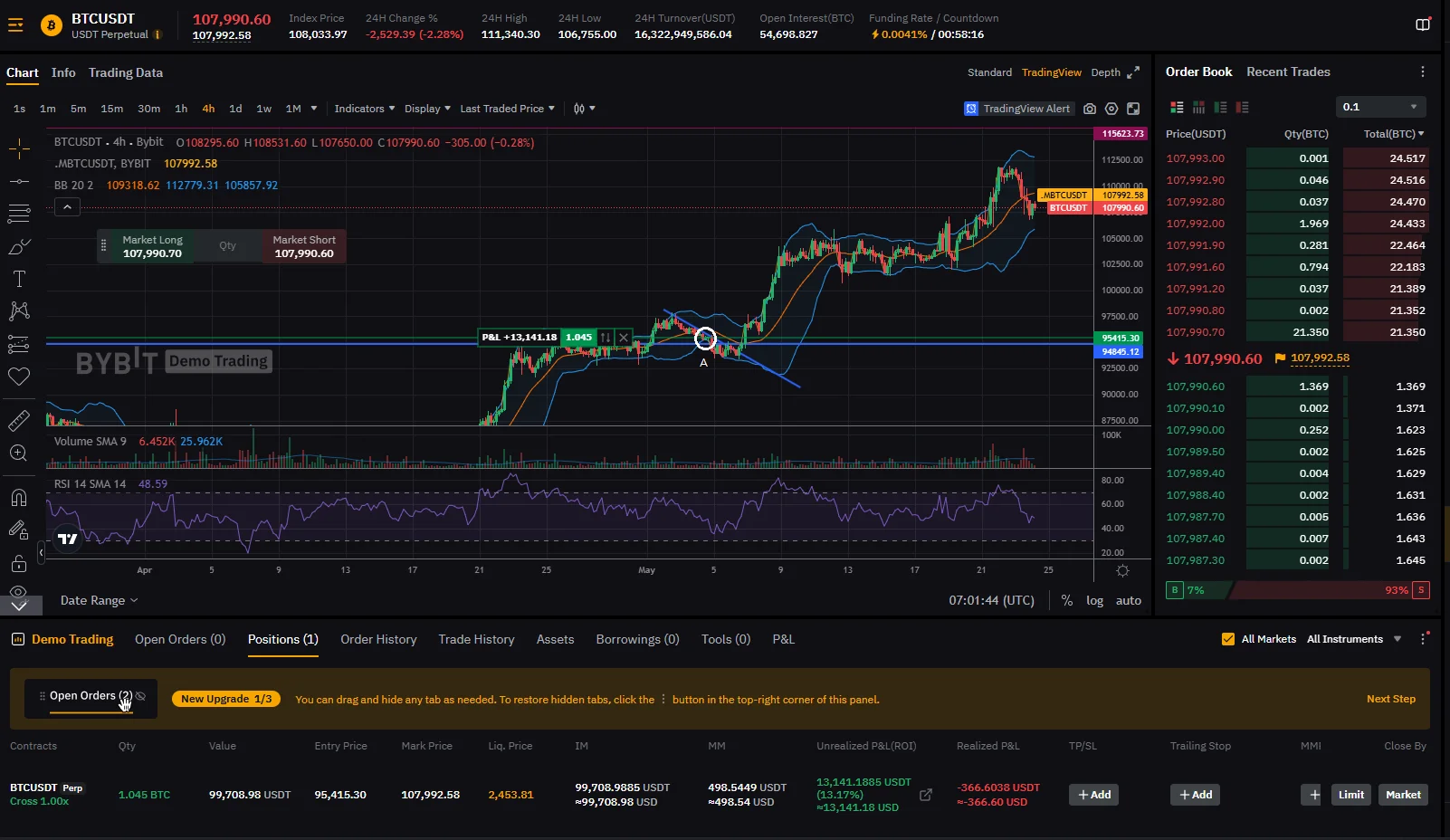Click the chart screenshot camera icon
The image size is (1450, 840).
click(x=1090, y=109)
